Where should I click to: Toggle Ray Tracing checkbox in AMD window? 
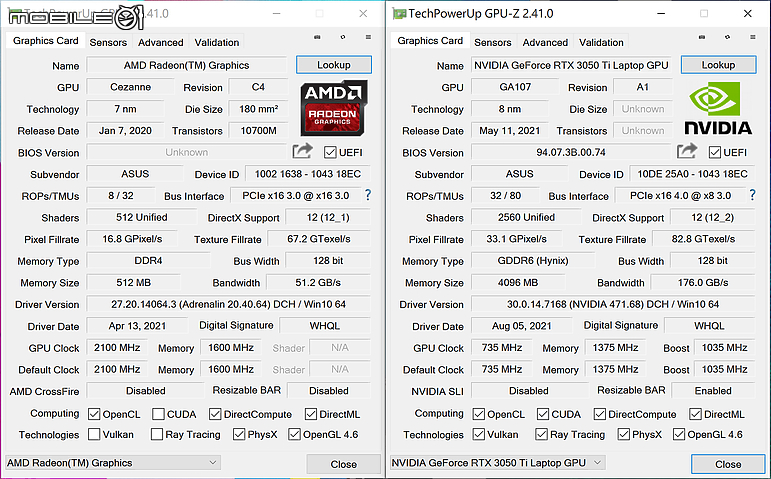coord(157,434)
